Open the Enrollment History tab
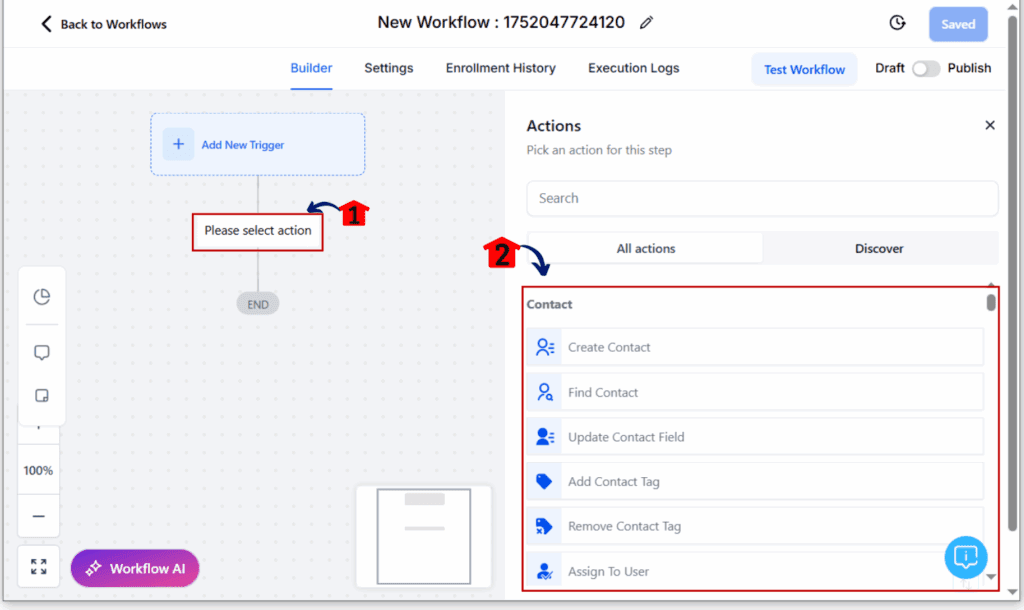This screenshot has width=1024, height=610. [500, 68]
